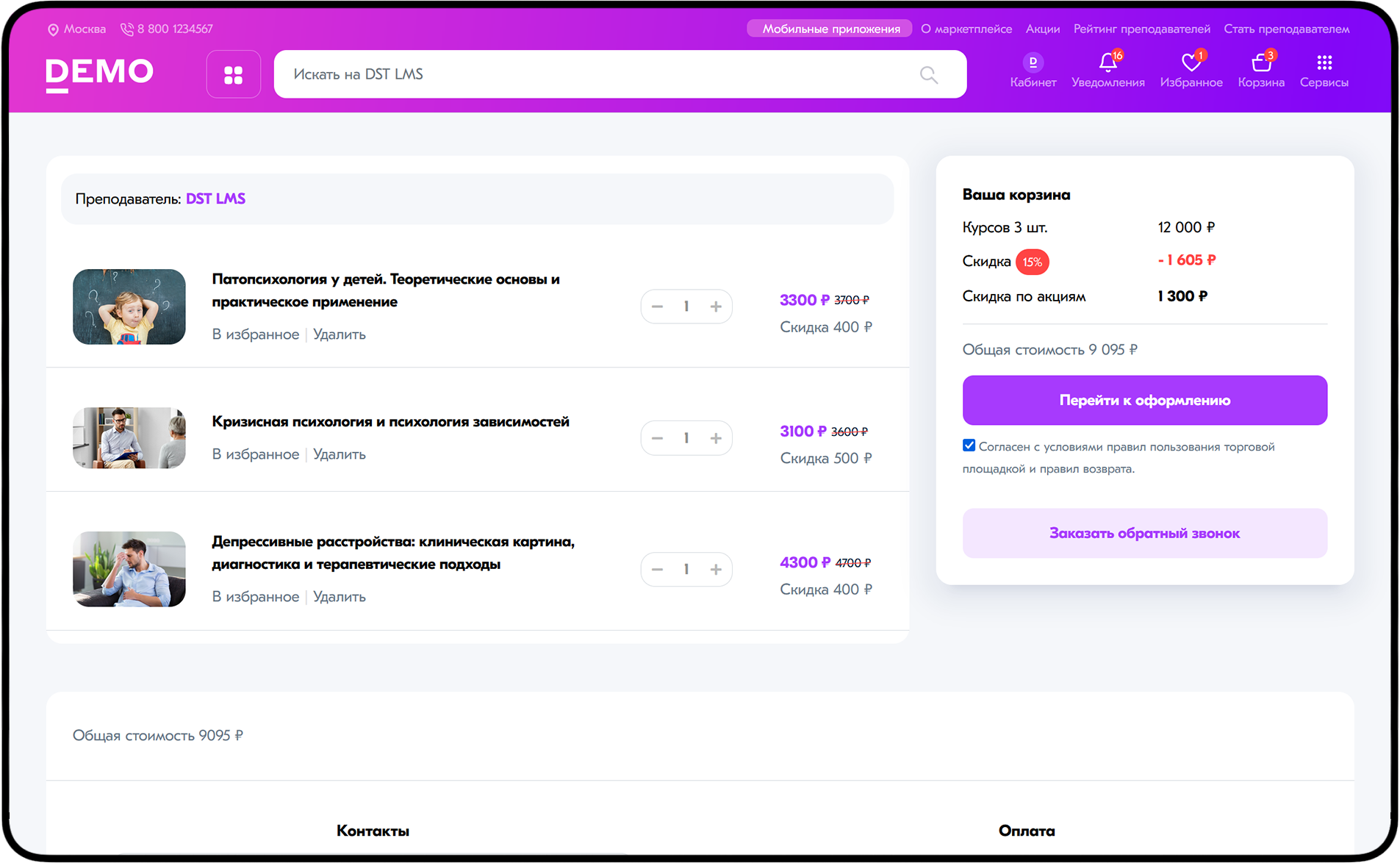Increase quantity of Депрессивные расстройства course
The image size is (1400, 863).
pyautogui.click(x=716, y=570)
